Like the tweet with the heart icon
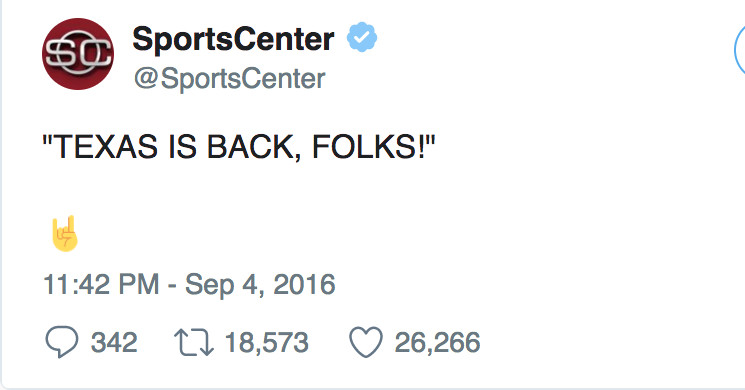The height and width of the screenshot is (390, 745). point(366,342)
